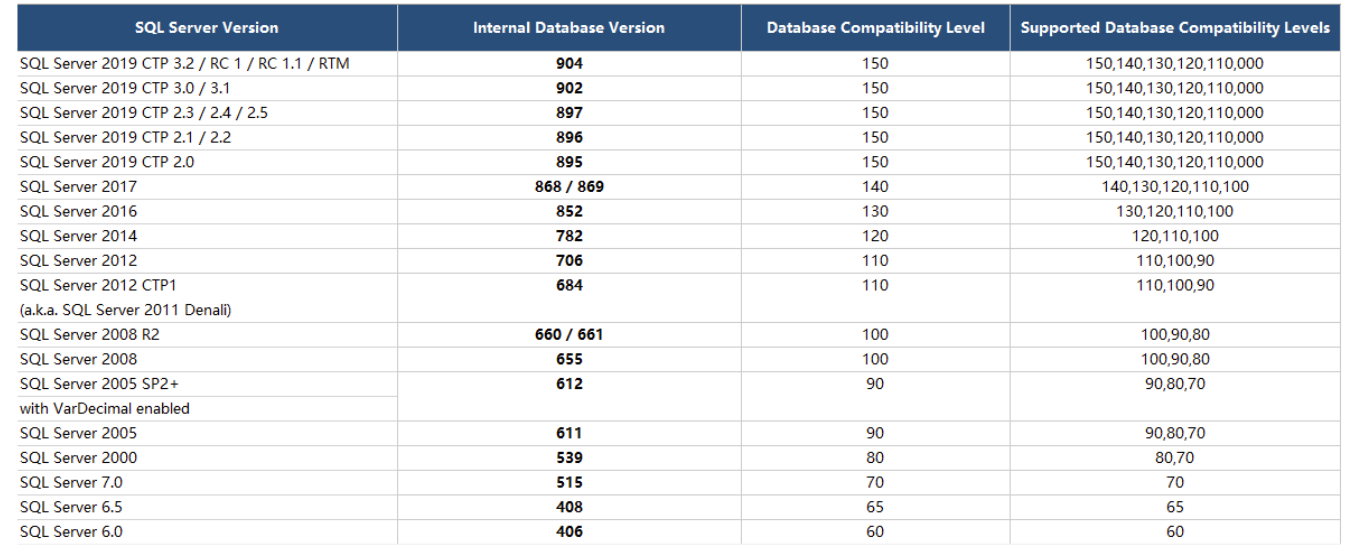Click supported levels for SQL Server 2019 CTP 2.0
1352x551 pixels.
point(1175,162)
